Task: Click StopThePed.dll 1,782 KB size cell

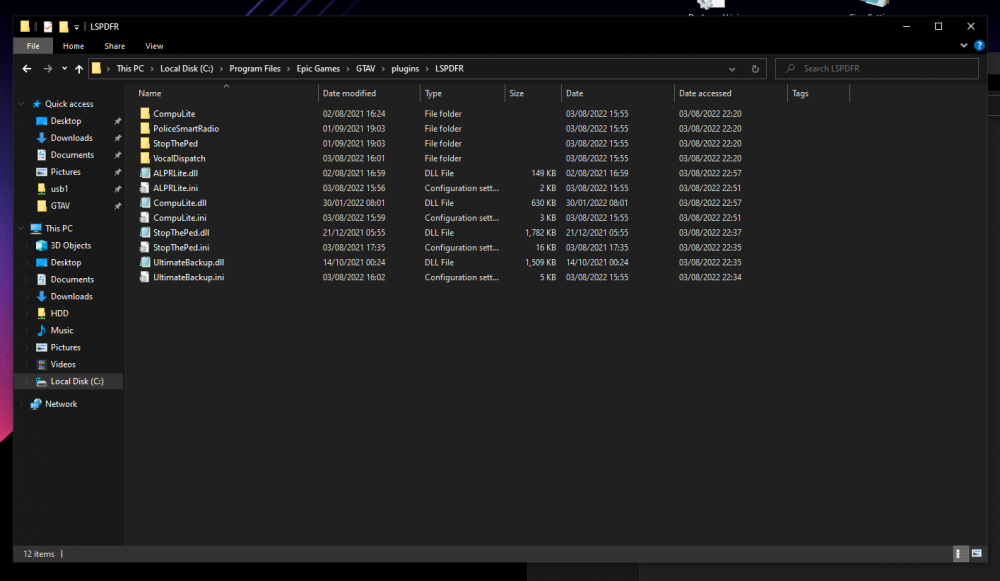Action: pyautogui.click(x=540, y=233)
